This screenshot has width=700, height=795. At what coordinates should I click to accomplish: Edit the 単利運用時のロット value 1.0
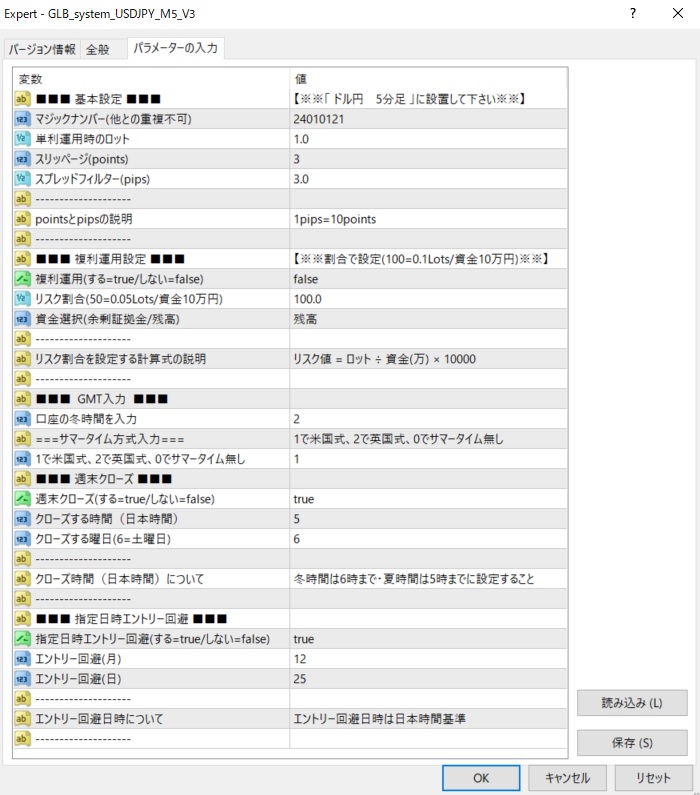point(428,139)
